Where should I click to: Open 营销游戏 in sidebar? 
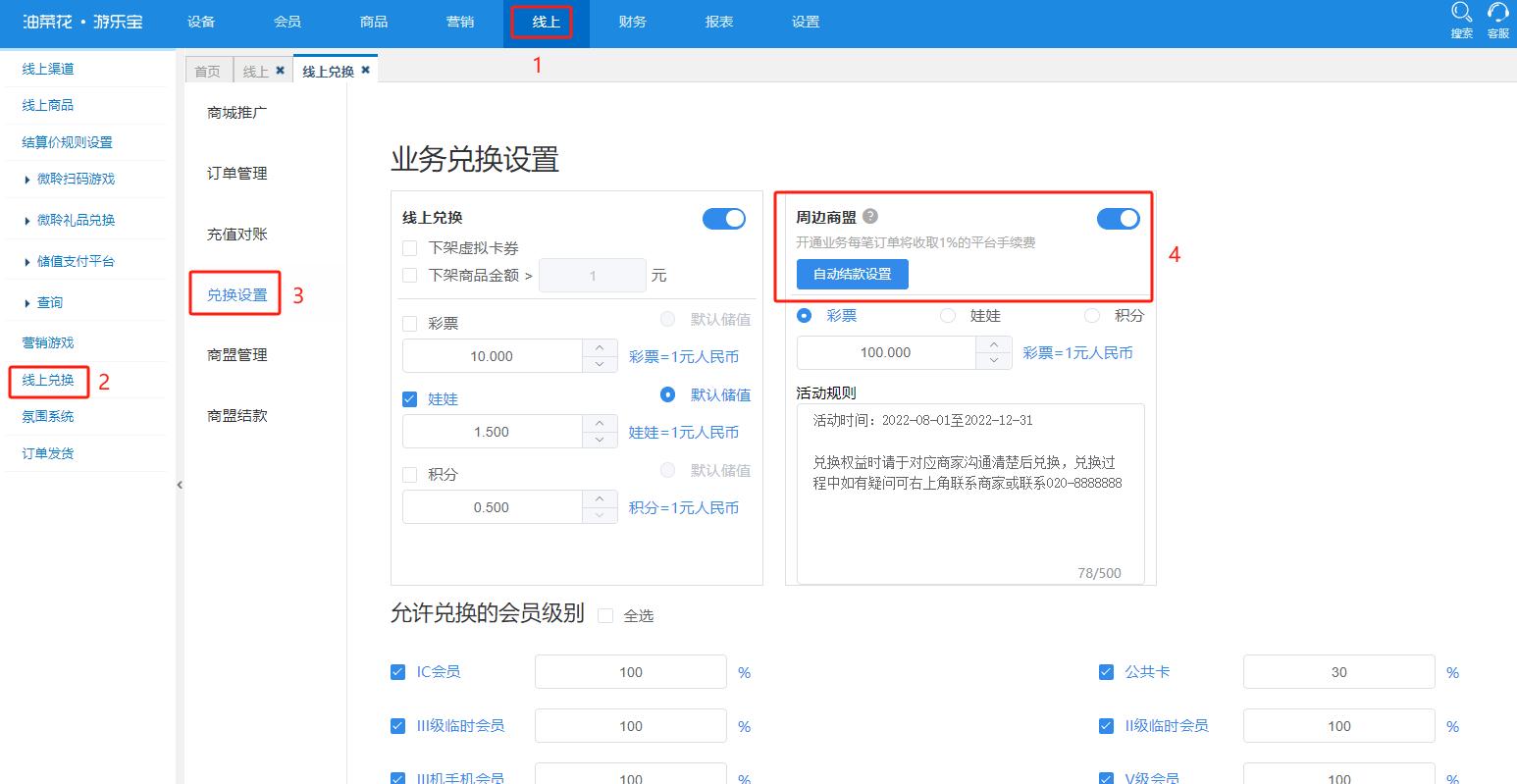(x=48, y=342)
